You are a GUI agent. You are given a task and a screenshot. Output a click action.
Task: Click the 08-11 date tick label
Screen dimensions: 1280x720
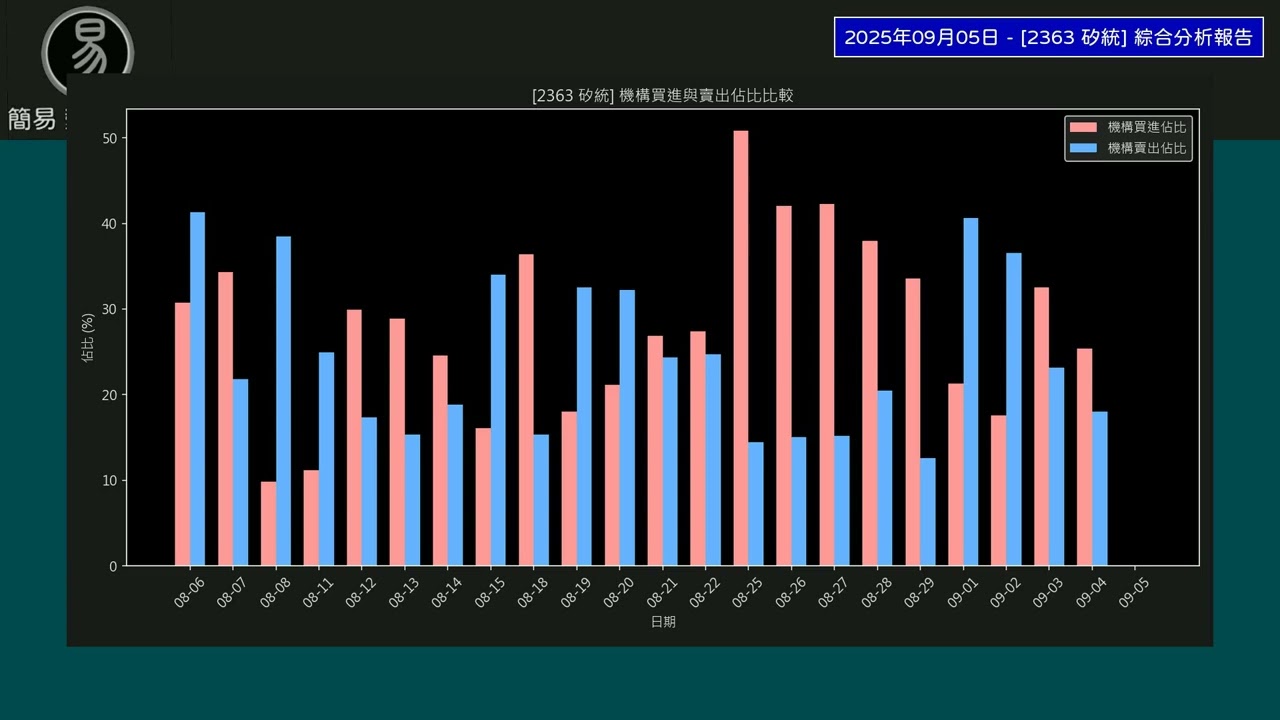pos(318,592)
